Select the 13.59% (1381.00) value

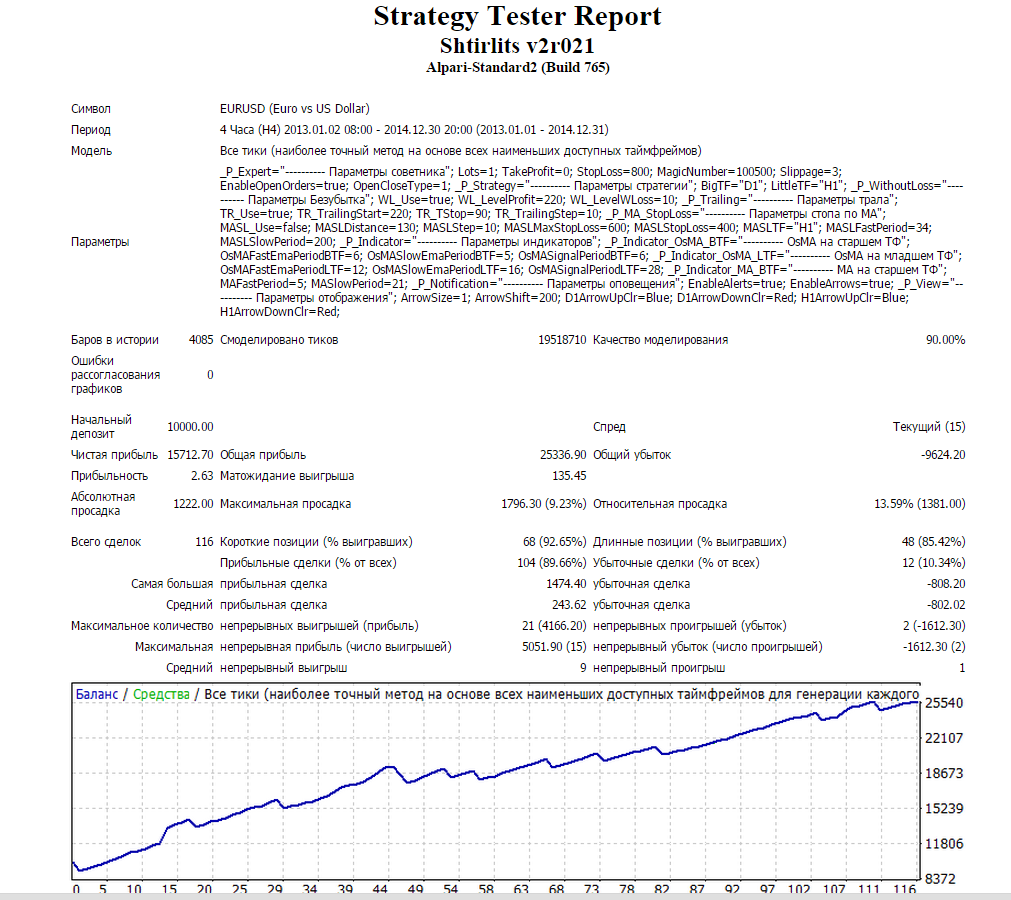(x=919, y=504)
